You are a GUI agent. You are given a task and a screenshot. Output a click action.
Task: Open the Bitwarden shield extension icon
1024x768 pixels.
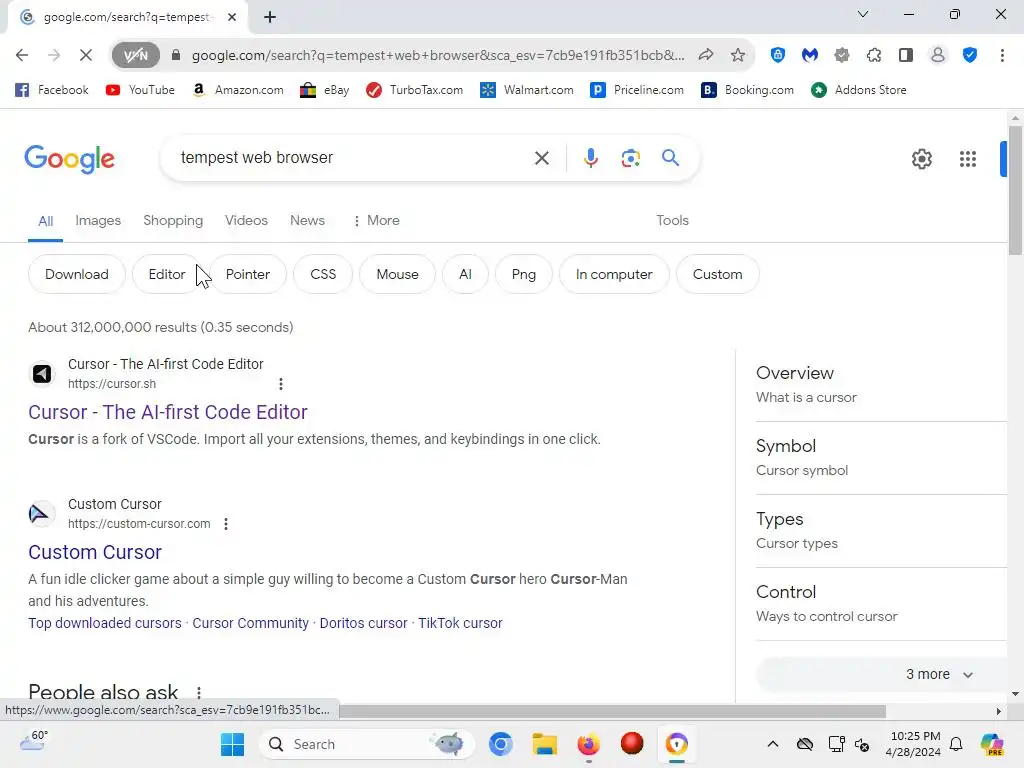[777, 56]
